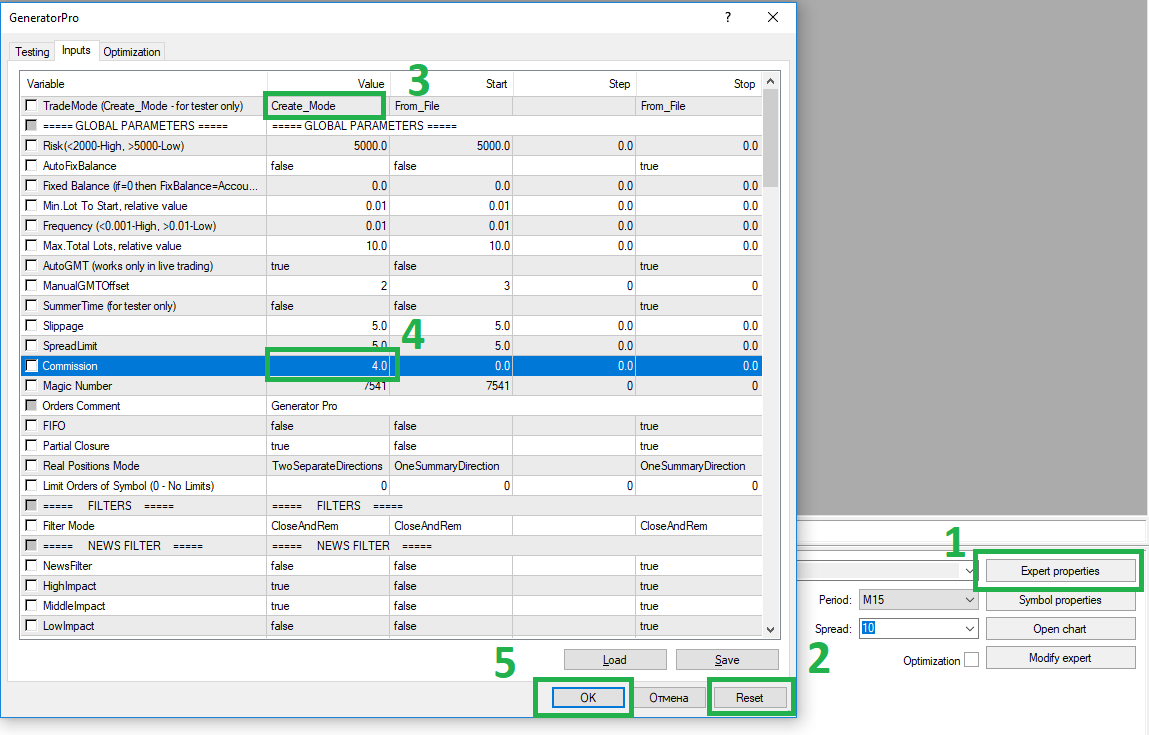Click the Start column header
Image resolution: width=1149 pixels, height=735 pixels.
[451, 84]
